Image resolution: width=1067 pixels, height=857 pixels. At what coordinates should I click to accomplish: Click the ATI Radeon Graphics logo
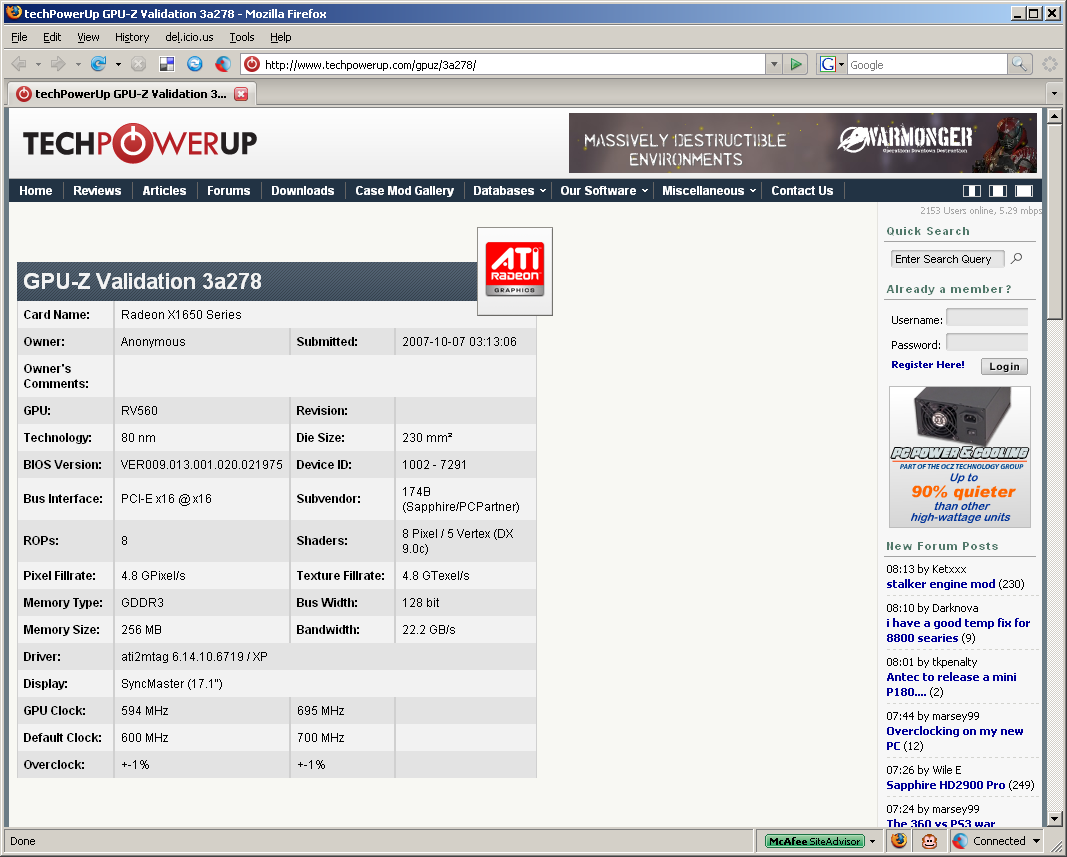pyautogui.click(x=515, y=270)
